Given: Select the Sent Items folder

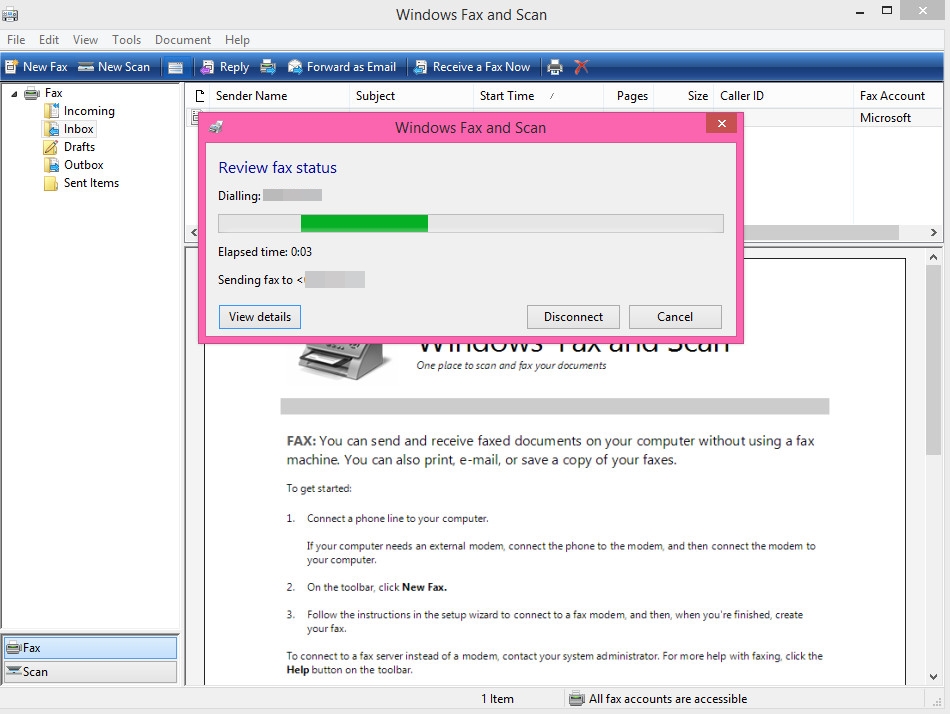Looking at the screenshot, I should tap(91, 183).
